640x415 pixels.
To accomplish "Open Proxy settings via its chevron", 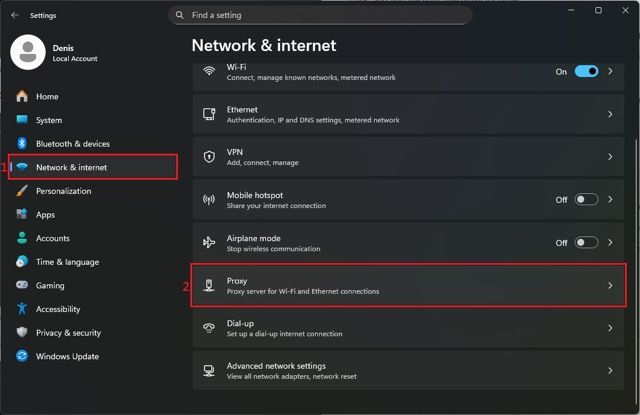I will click(x=610, y=286).
